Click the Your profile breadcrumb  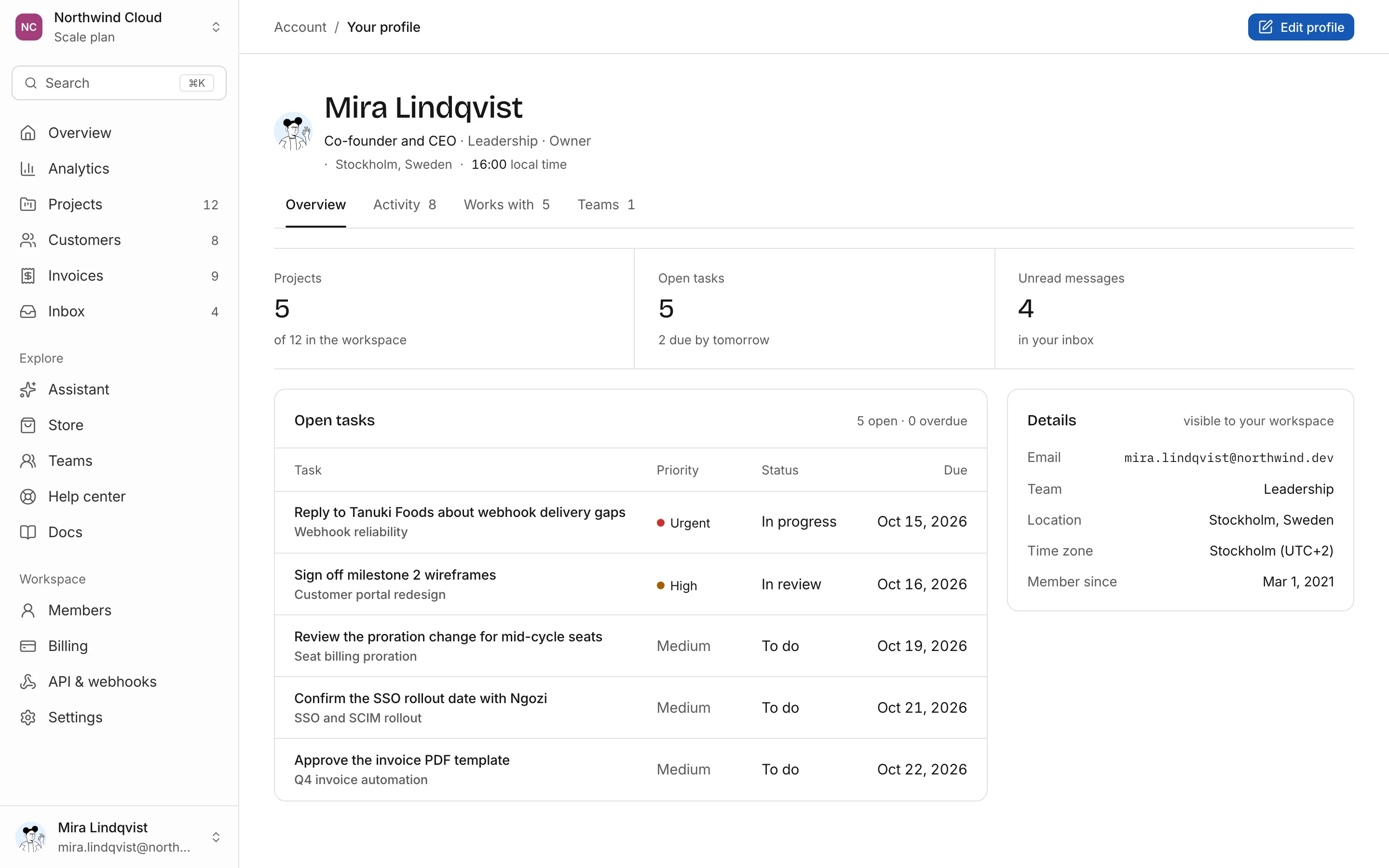[x=383, y=27]
